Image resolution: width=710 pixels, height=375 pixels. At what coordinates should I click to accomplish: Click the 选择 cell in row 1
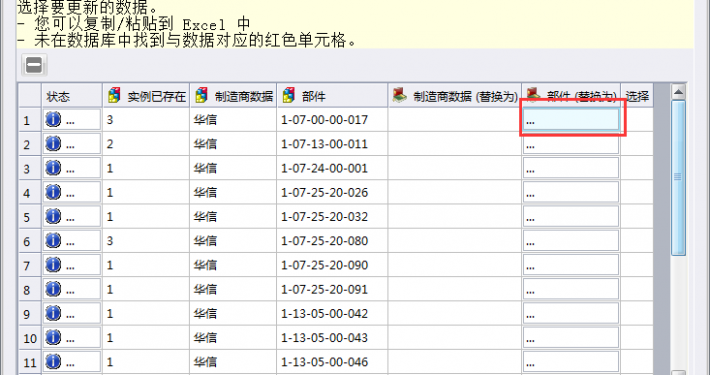(x=637, y=120)
